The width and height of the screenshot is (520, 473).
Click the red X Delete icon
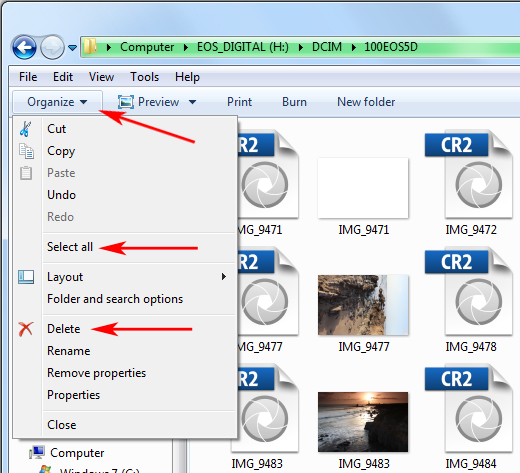(26, 329)
